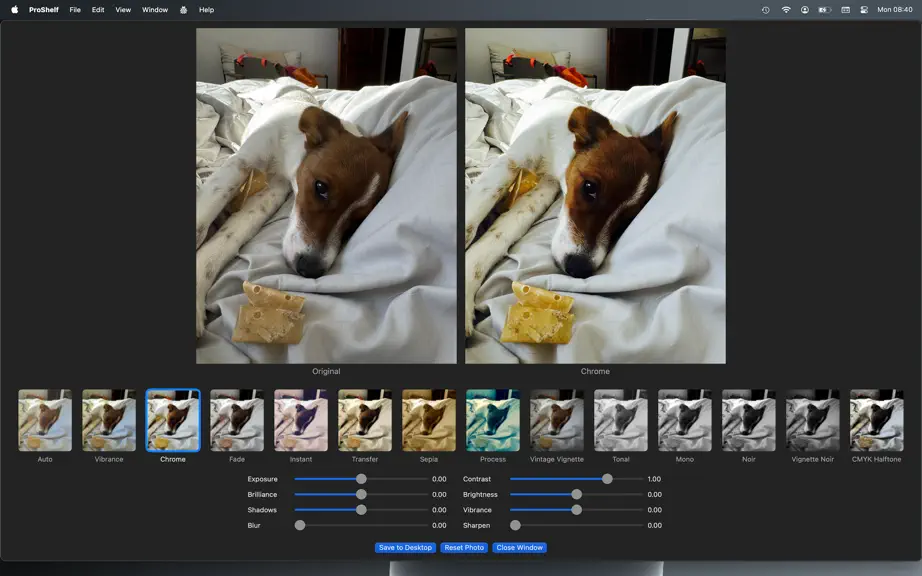Screen dimensions: 922x576
Task: Click the Reset Photo button
Action: (x=464, y=547)
